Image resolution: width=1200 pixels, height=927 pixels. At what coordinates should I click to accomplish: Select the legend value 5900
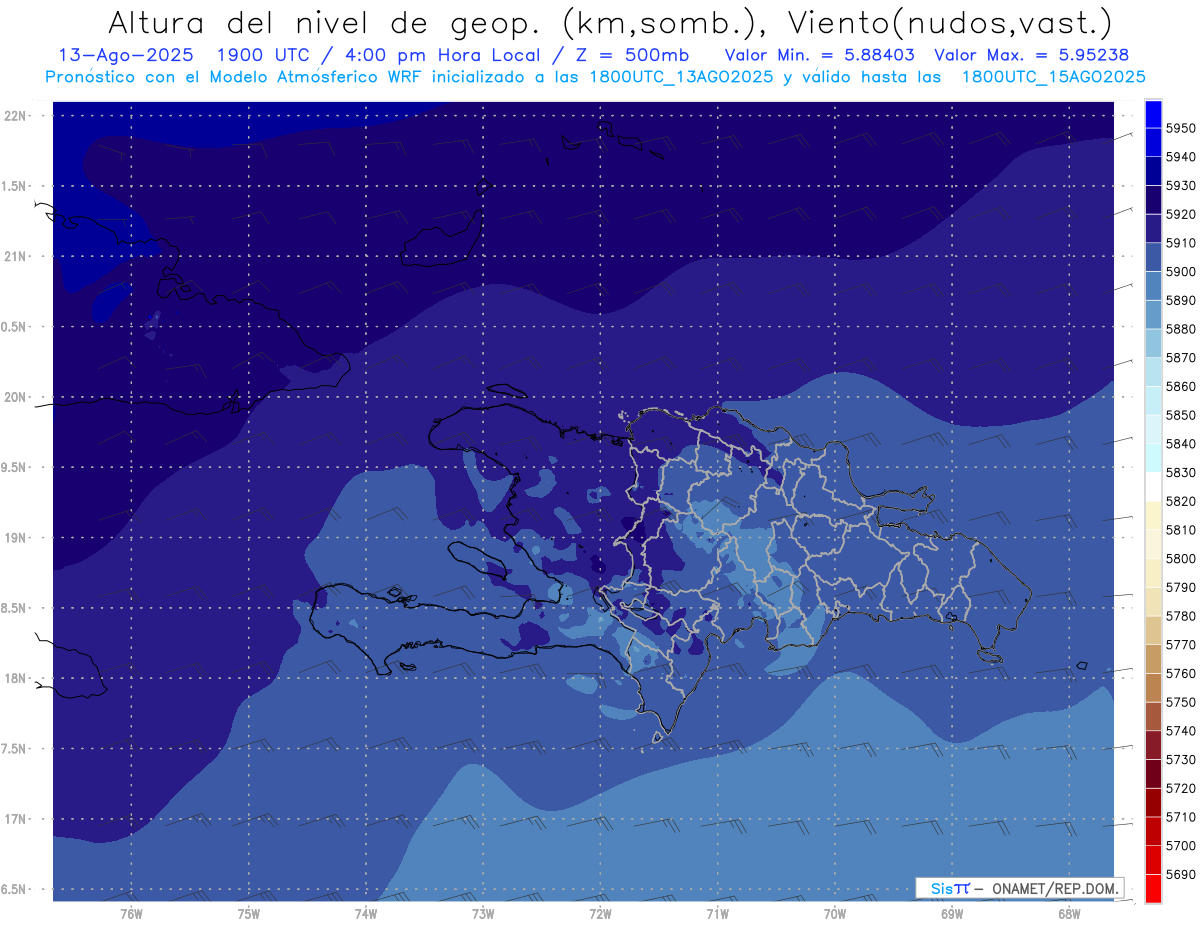pyautogui.click(x=1181, y=271)
